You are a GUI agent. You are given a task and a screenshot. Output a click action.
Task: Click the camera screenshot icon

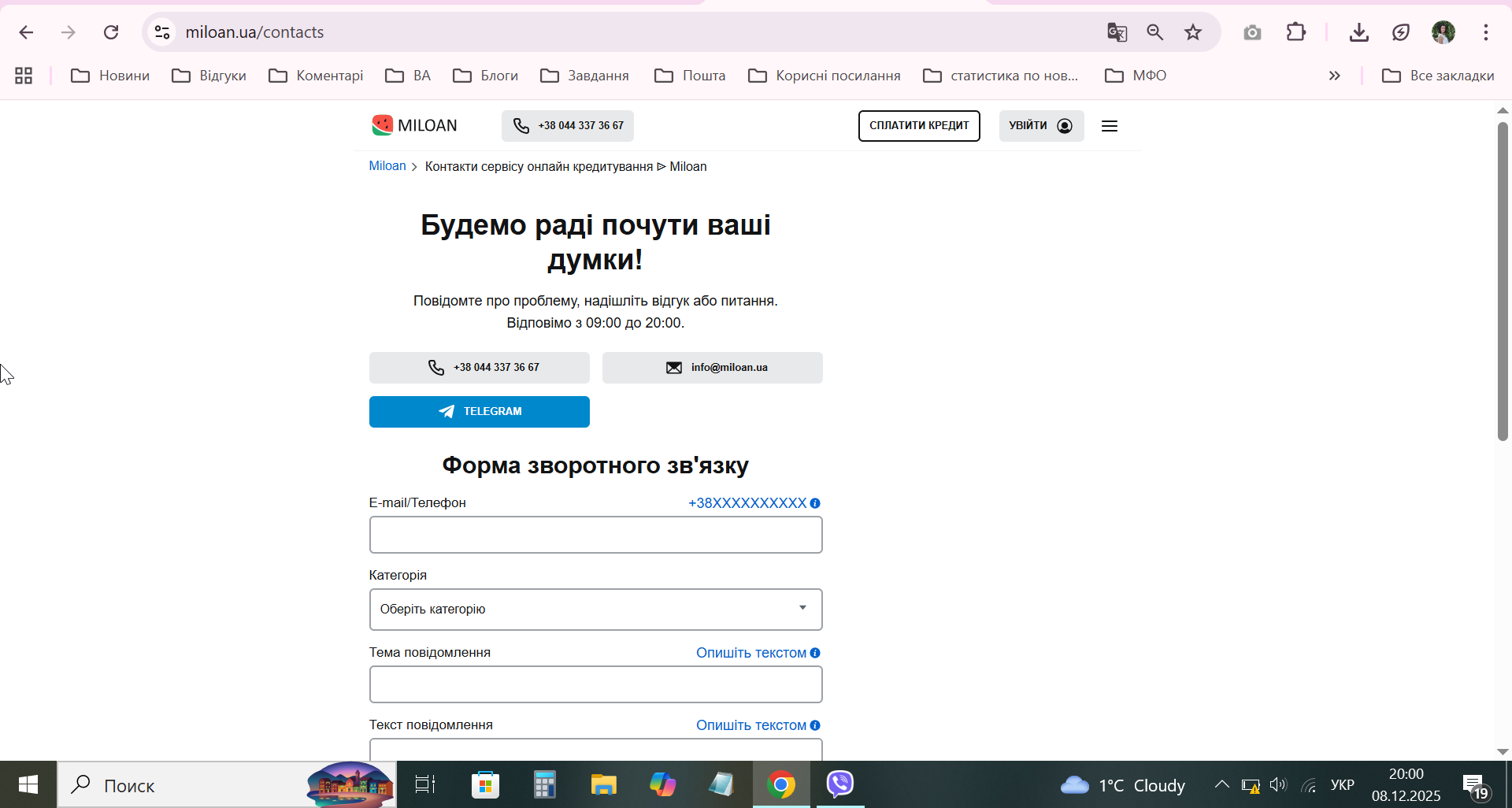1252,32
